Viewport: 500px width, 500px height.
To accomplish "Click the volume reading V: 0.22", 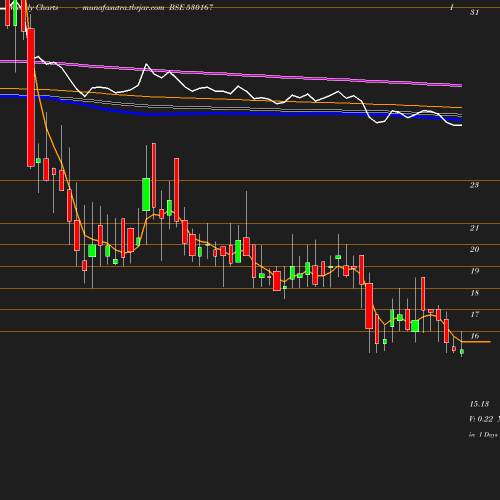I will [x=481, y=419].
